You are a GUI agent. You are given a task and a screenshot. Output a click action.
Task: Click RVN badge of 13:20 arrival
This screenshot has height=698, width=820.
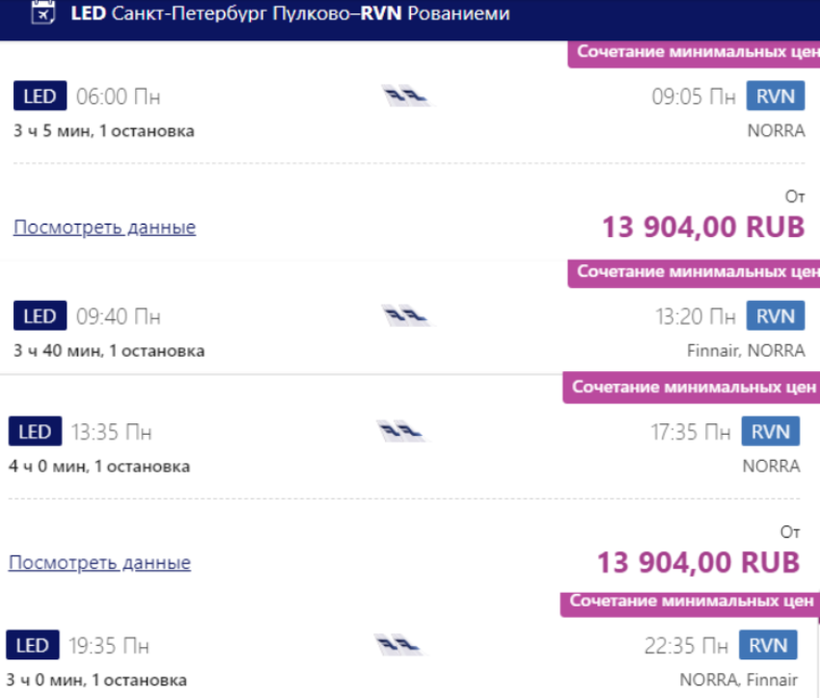click(x=775, y=317)
